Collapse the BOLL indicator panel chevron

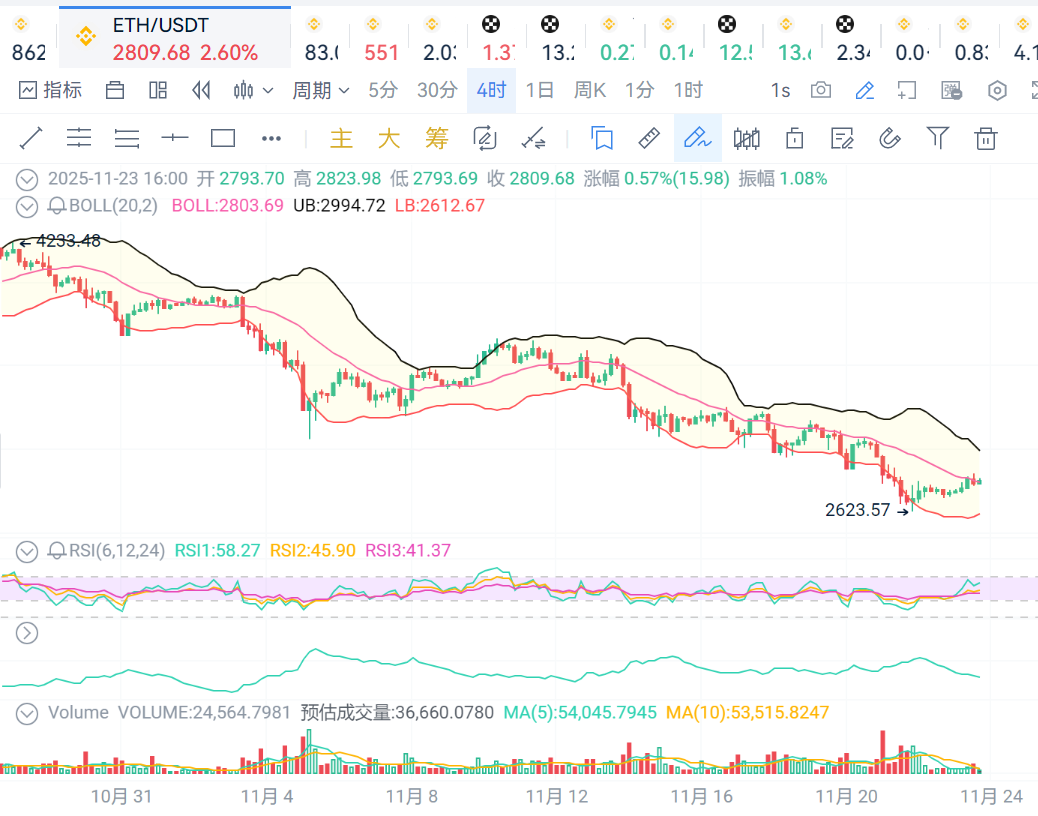click(27, 206)
